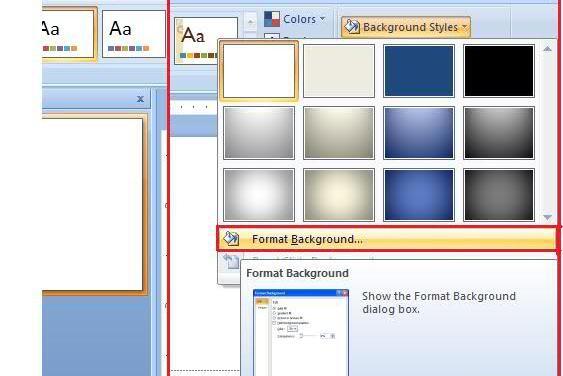The image size is (563, 376).
Task: Click the gallery scroll up arrow
Action: click(x=547, y=48)
